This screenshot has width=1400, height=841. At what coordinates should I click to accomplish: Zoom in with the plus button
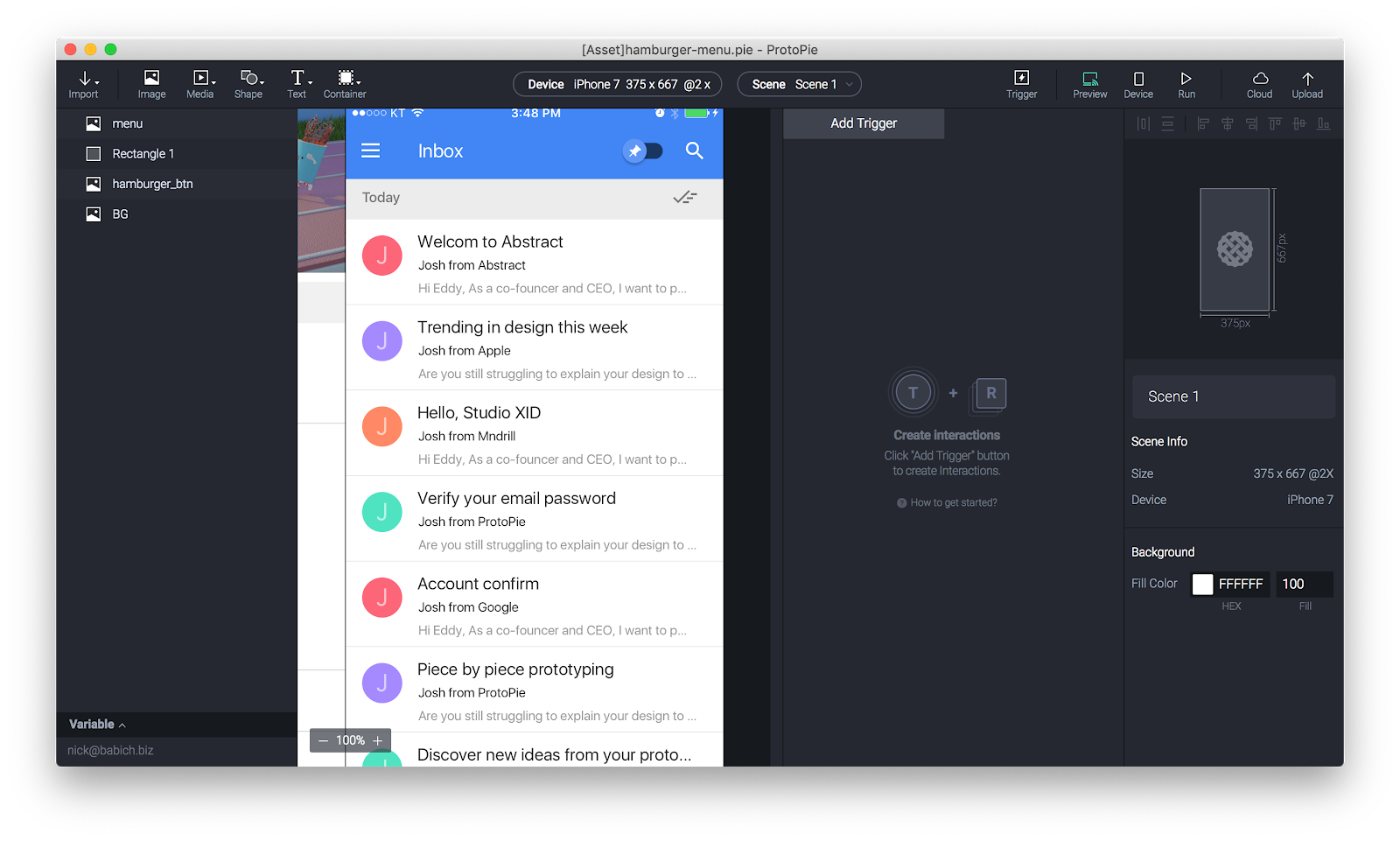[378, 740]
